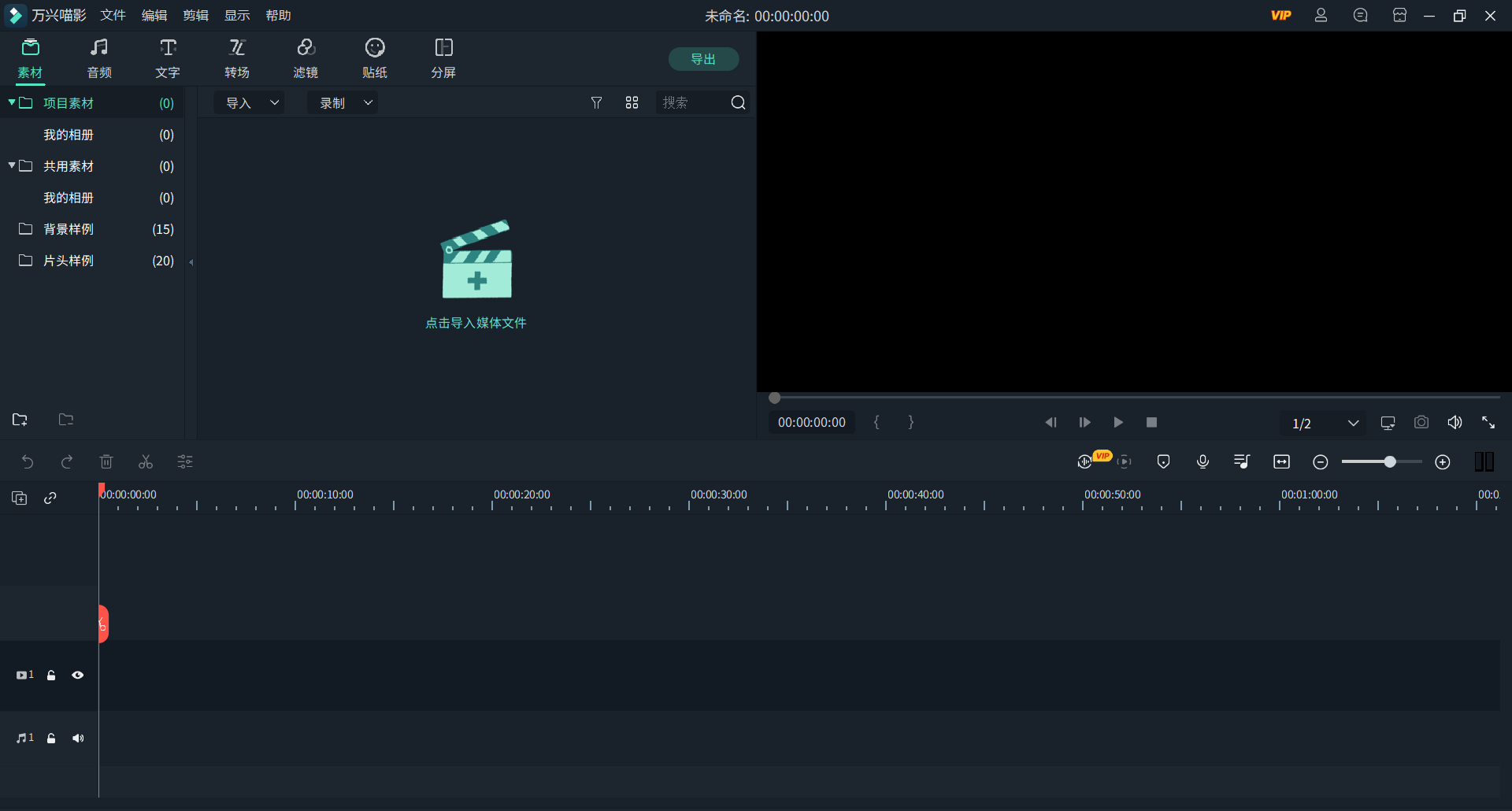Click the timeline zoom slider handle
The width and height of the screenshot is (1512, 811).
point(1390,462)
